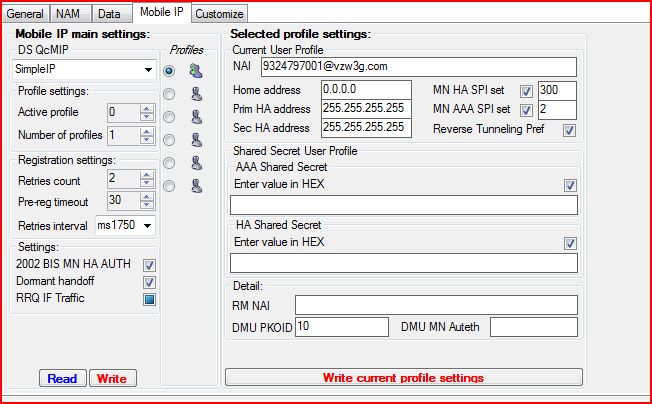Click Write current profile settings button
The width and height of the screenshot is (652, 404).
403,378
